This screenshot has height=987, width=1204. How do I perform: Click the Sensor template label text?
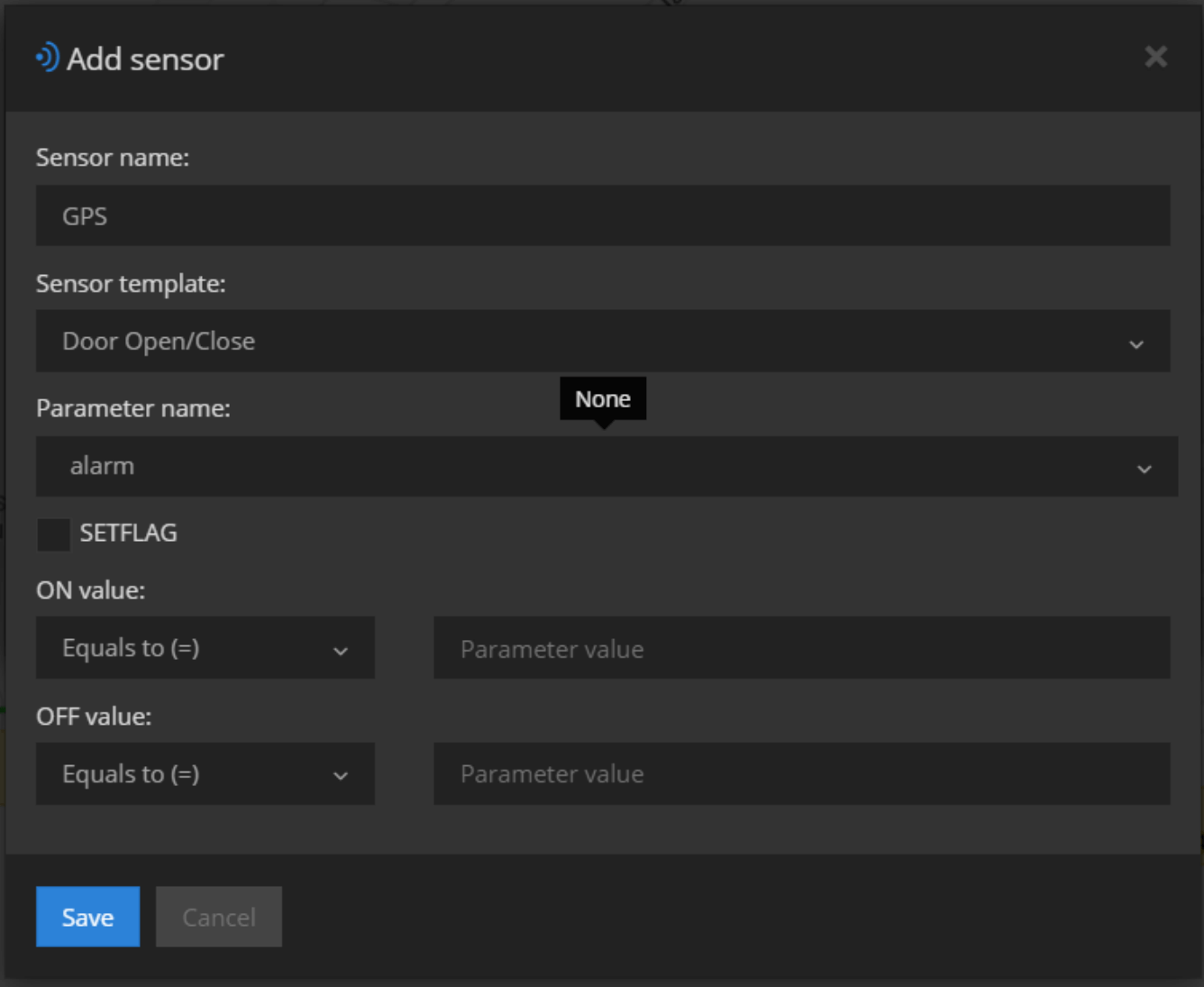click(x=131, y=284)
